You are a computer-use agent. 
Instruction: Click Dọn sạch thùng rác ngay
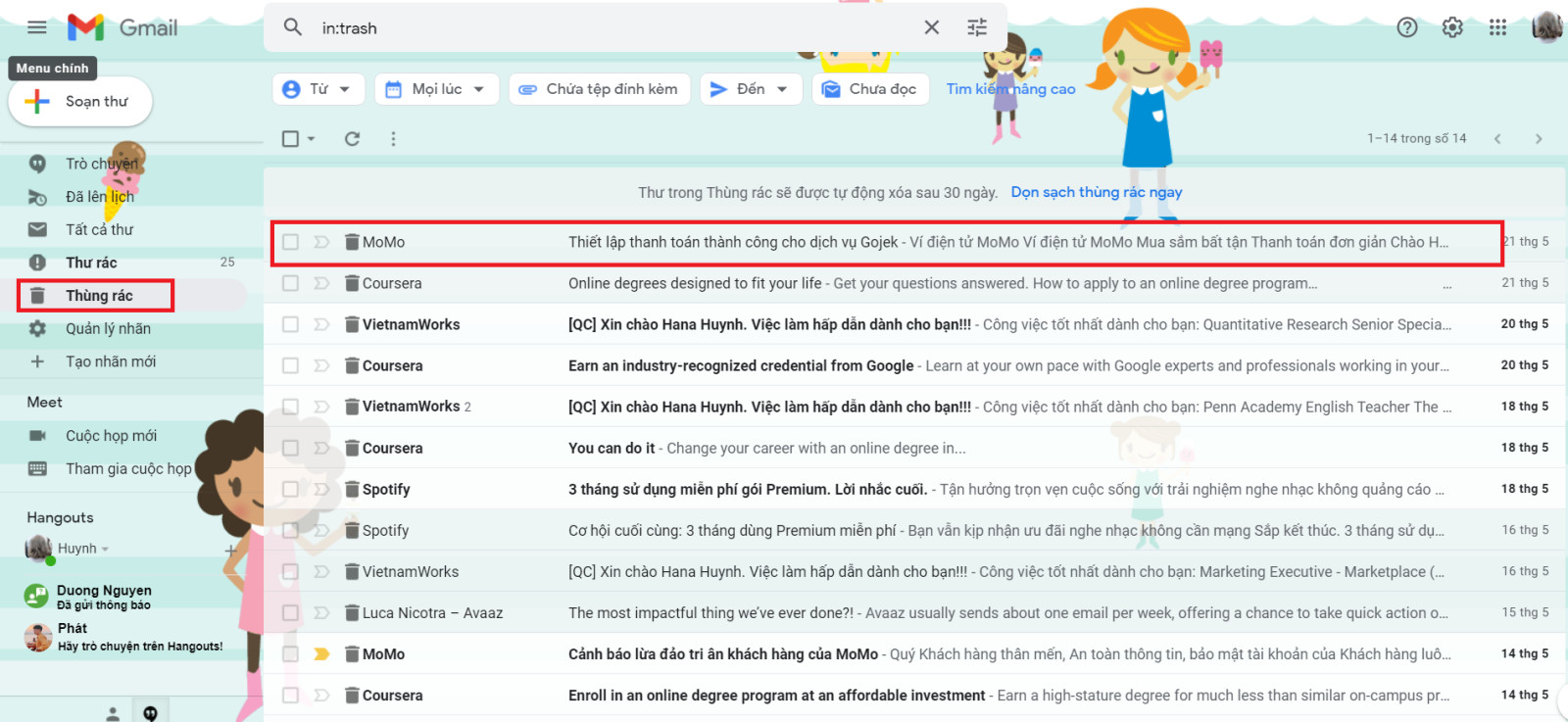click(1097, 192)
